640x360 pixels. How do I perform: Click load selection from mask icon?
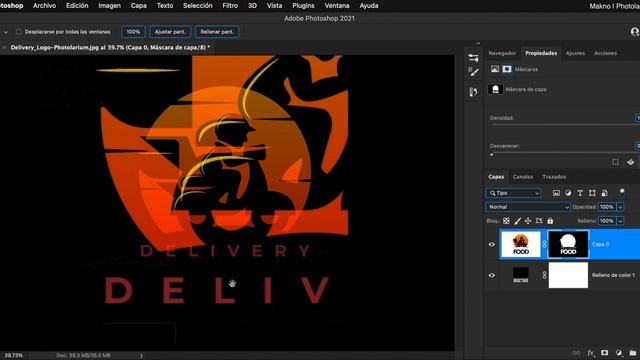(x=616, y=162)
